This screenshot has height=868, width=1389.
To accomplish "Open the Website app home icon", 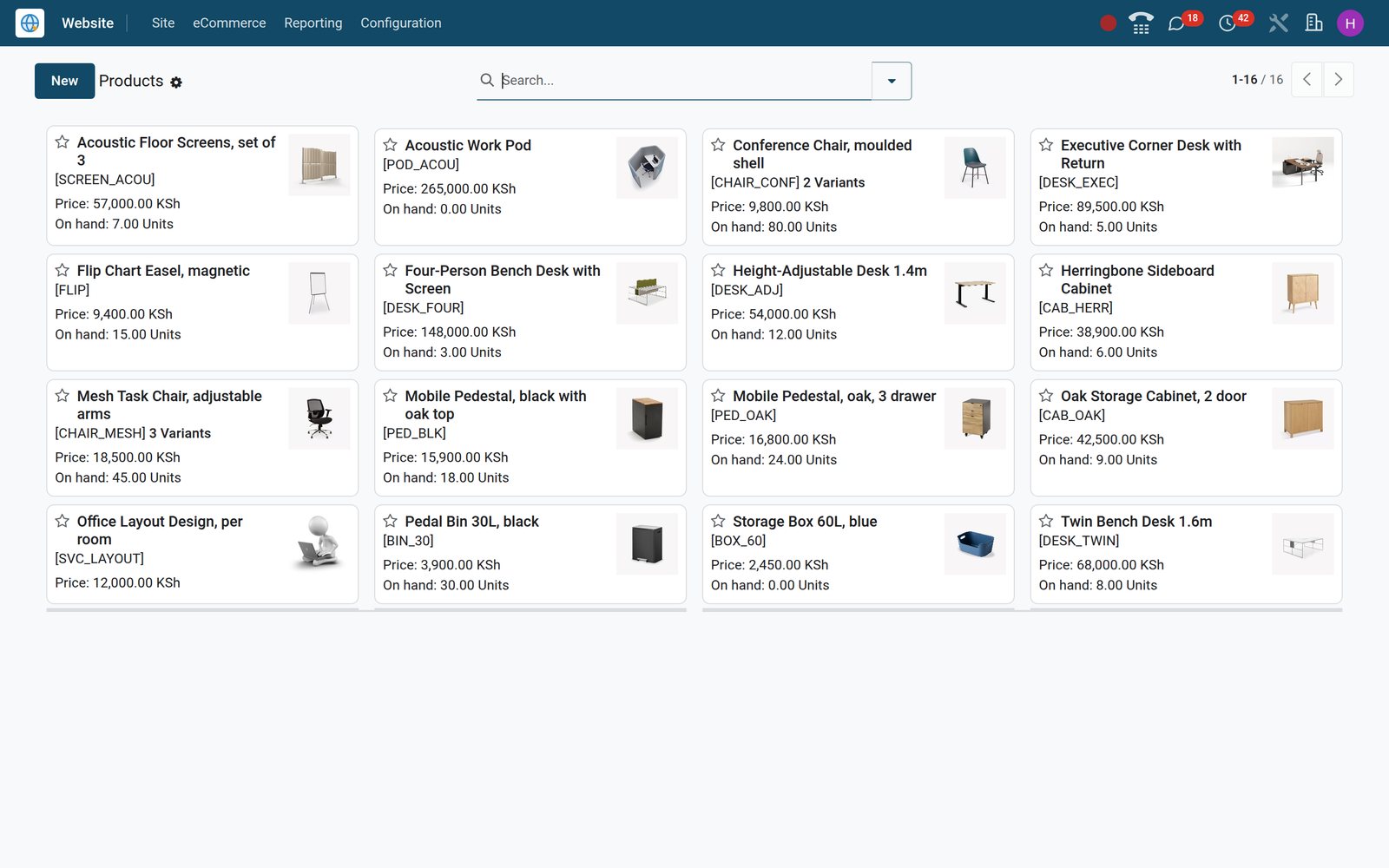I will pyautogui.click(x=30, y=23).
